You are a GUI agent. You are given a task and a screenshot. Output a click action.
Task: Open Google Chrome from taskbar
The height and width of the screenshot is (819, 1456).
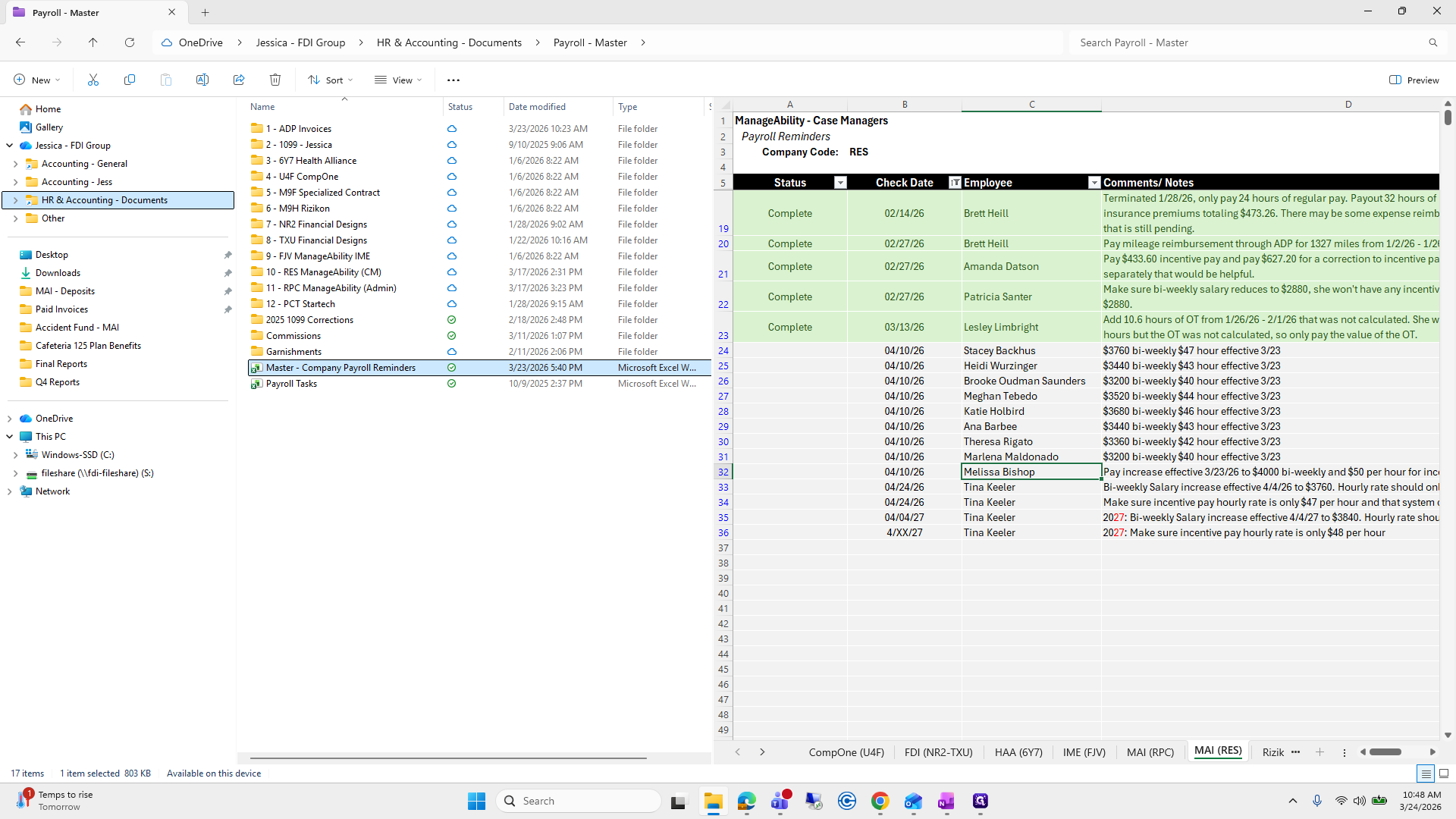[x=880, y=801]
